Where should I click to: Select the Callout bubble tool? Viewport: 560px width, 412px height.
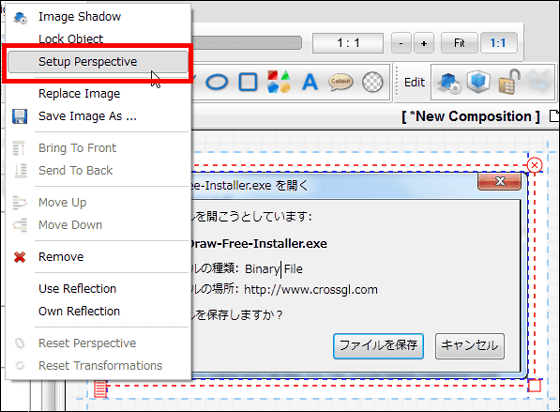pos(340,82)
